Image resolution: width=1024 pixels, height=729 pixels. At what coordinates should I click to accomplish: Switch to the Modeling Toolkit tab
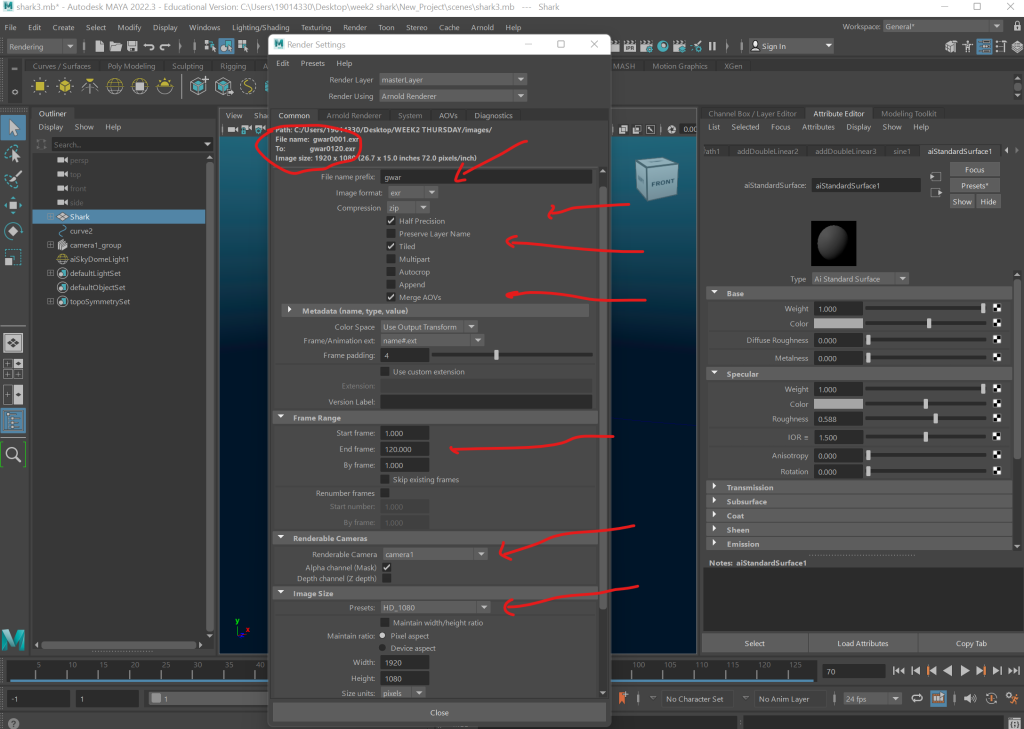pyautogui.click(x=908, y=114)
